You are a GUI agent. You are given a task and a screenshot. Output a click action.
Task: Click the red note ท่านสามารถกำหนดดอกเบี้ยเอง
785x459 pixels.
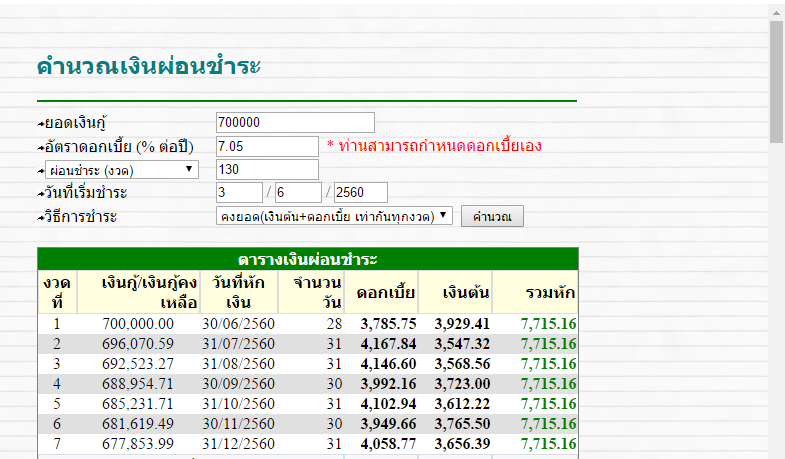pos(440,146)
